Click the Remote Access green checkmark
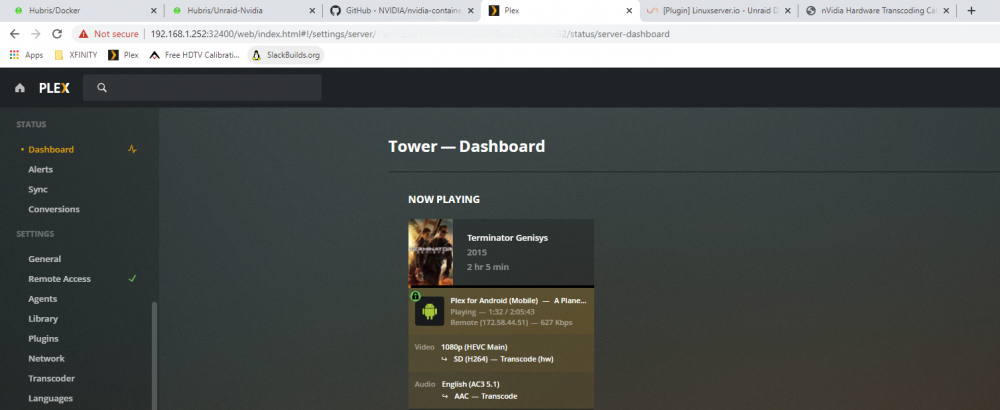 pos(132,279)
